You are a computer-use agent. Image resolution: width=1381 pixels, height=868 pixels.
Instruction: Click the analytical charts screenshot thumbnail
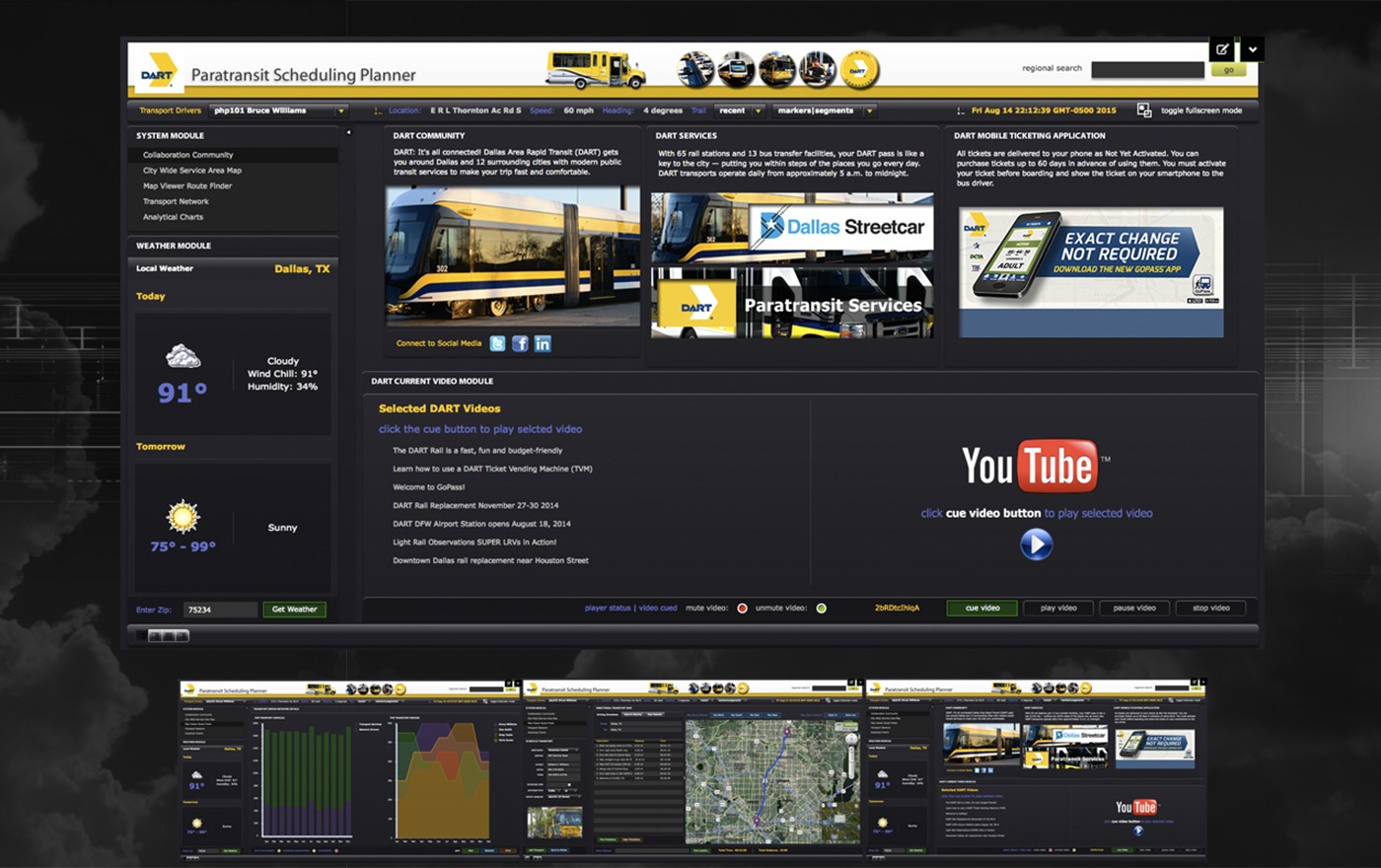(348, 769)
